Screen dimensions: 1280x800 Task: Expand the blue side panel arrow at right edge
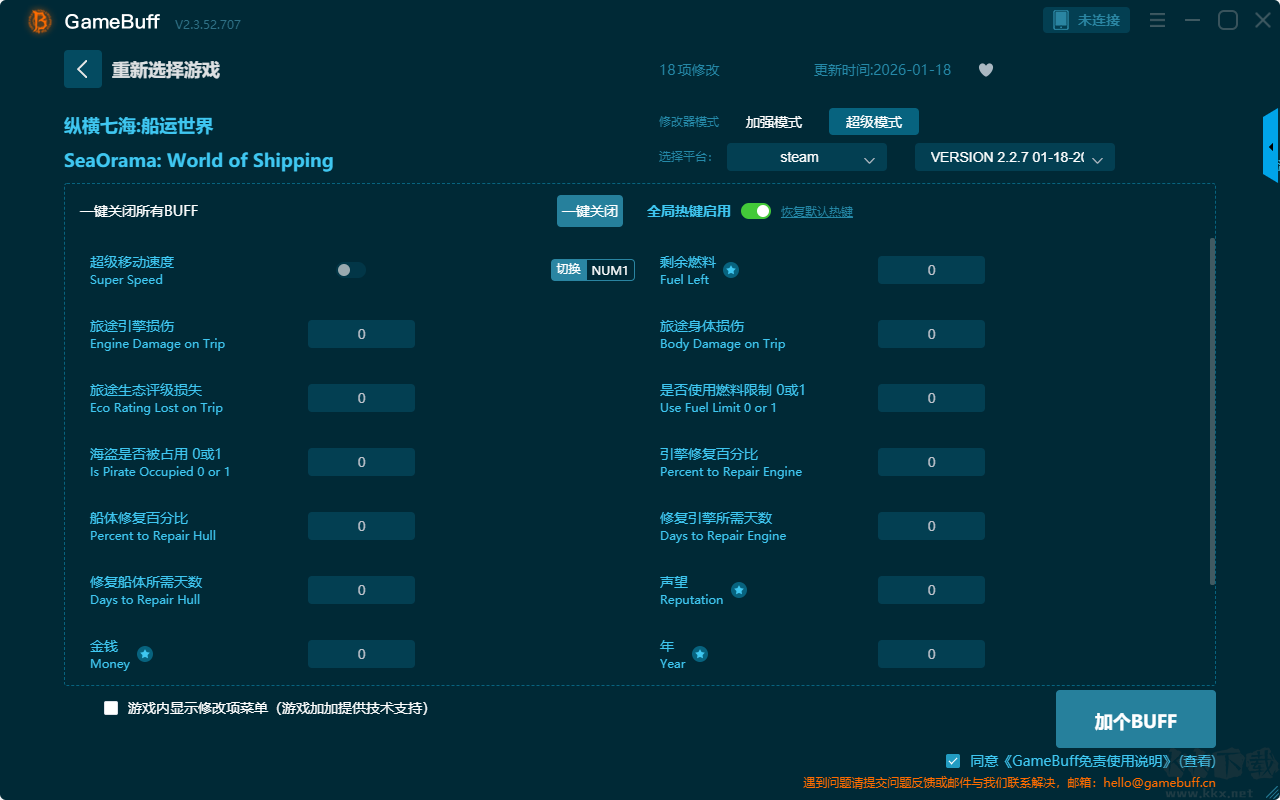(x=1271, y=146)
